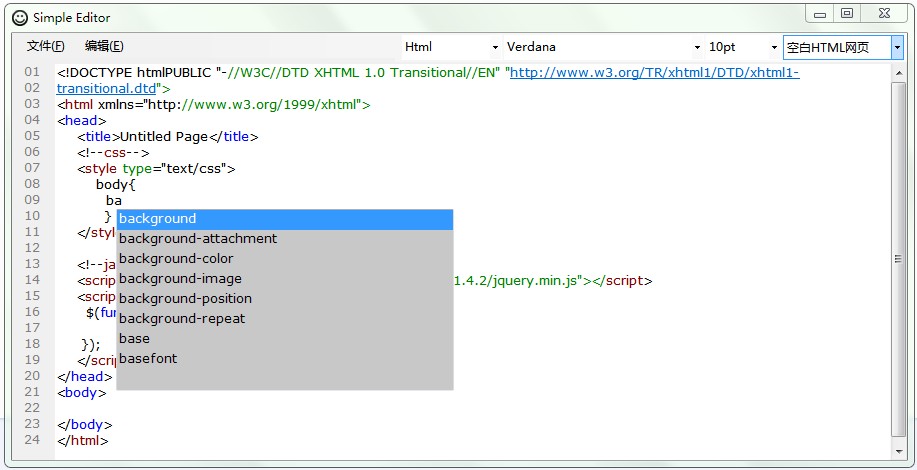This screenshot has height=470, width=917.
Task: Click the scrollbar up arrow
Action: (898, 73)
